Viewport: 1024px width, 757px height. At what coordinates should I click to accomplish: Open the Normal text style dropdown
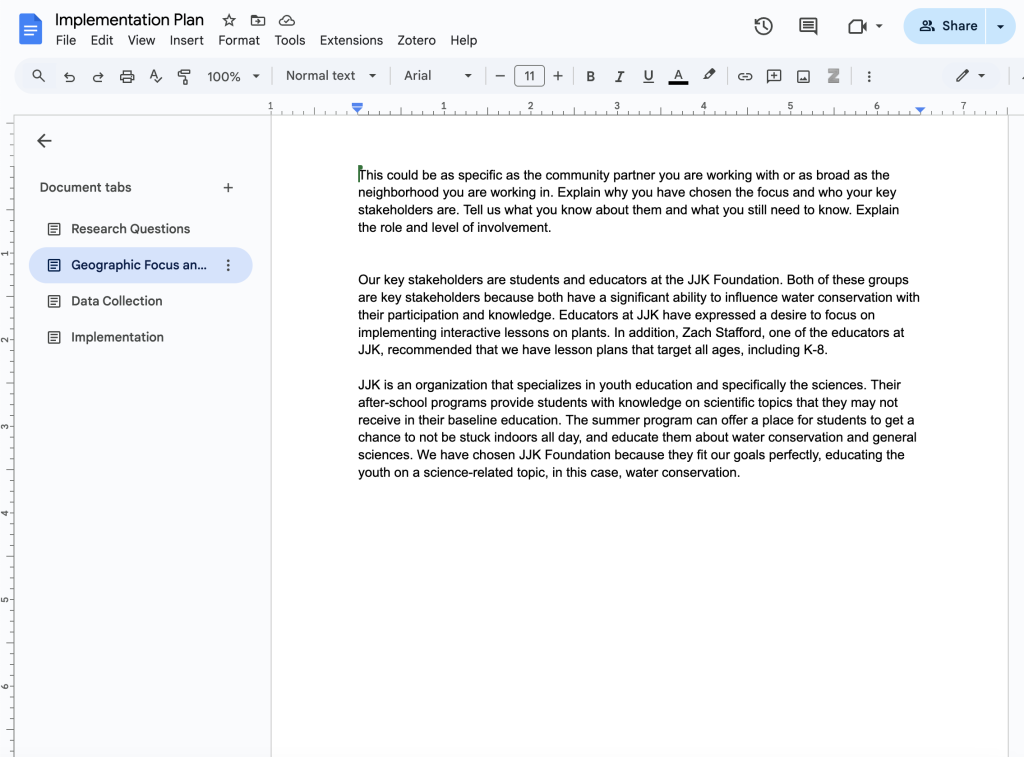coord(331,76)
